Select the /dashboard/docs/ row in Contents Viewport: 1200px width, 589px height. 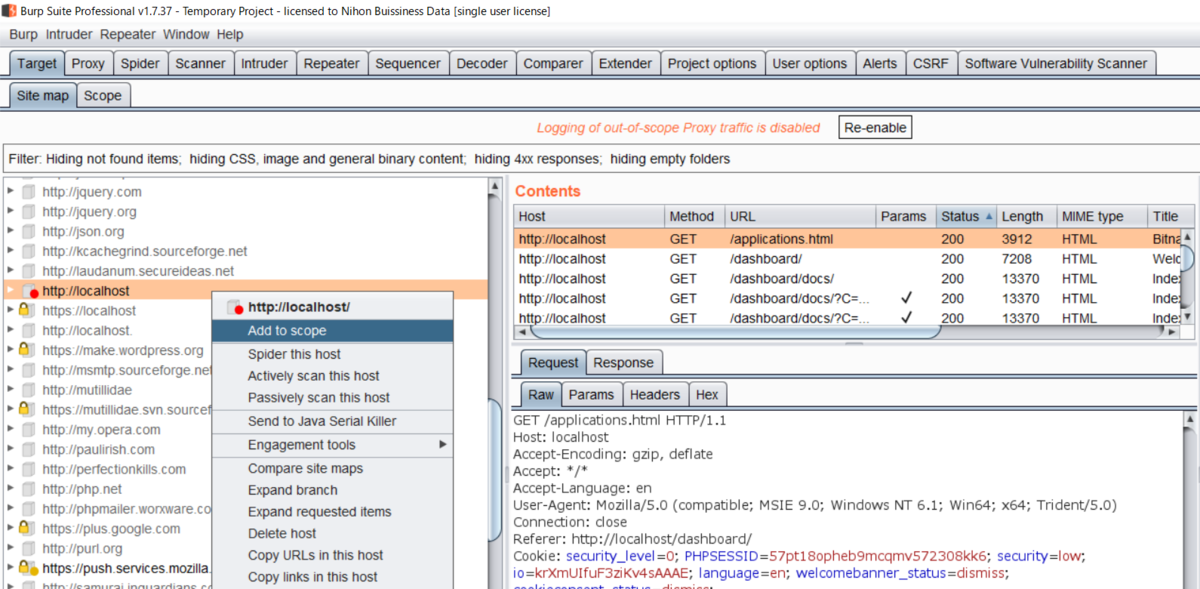coord(847,279)
